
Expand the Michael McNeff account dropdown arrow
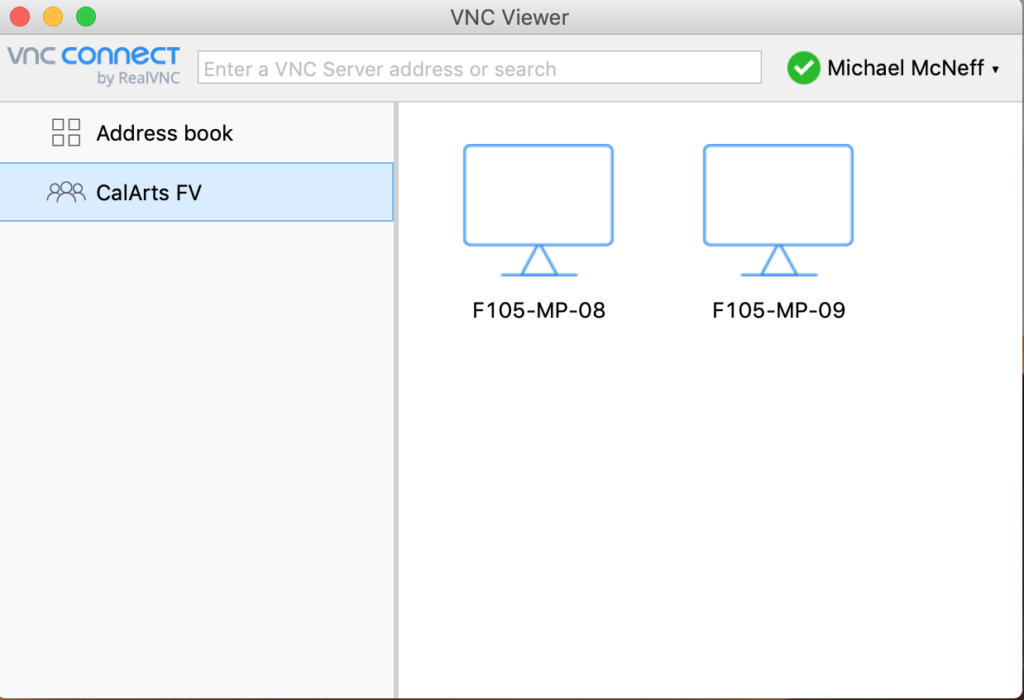pyautogui.click(x=995, y=69)
